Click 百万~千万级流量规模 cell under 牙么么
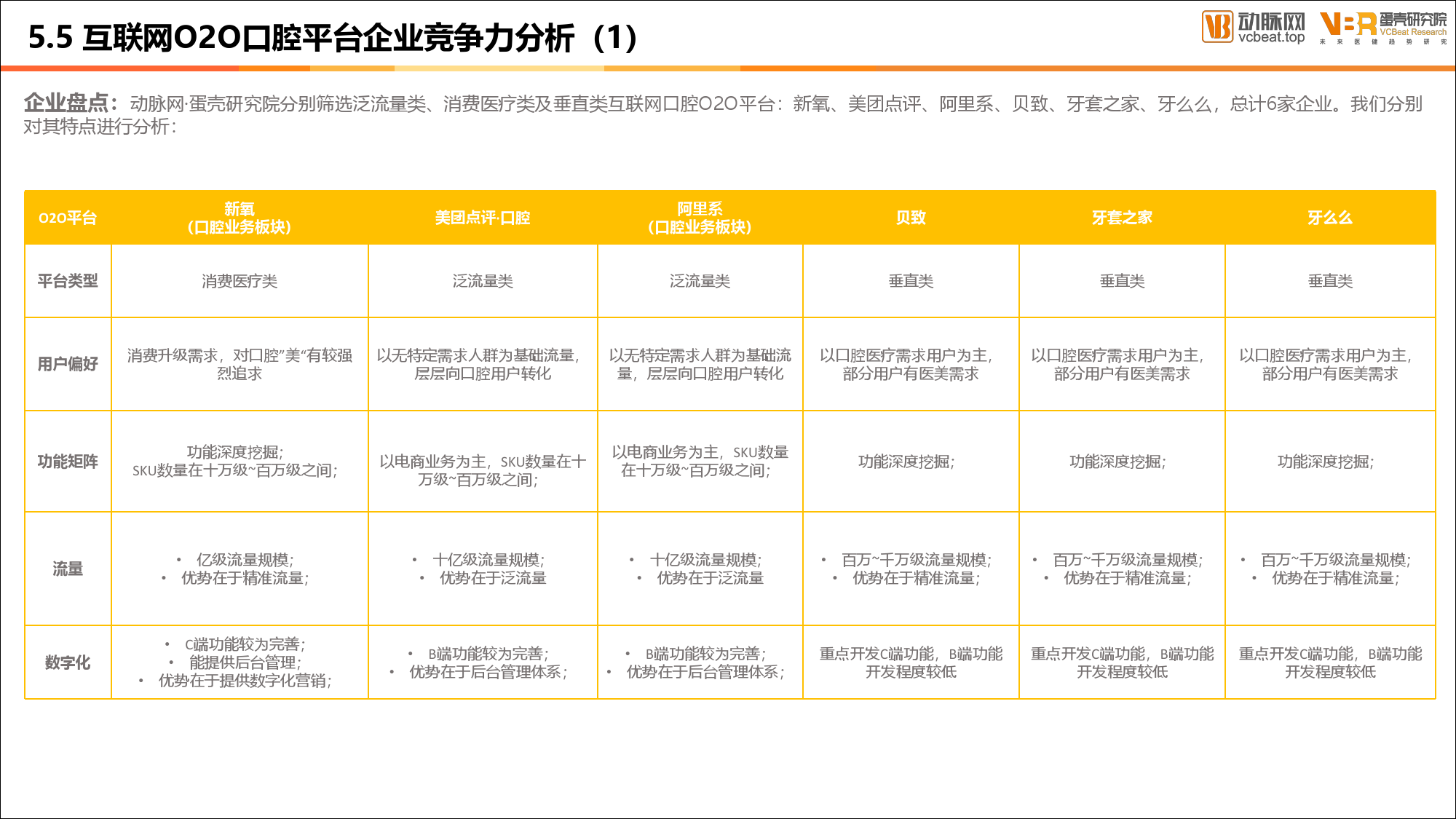The height and width of the screenshot is (819, 1456). [1330, 569]
